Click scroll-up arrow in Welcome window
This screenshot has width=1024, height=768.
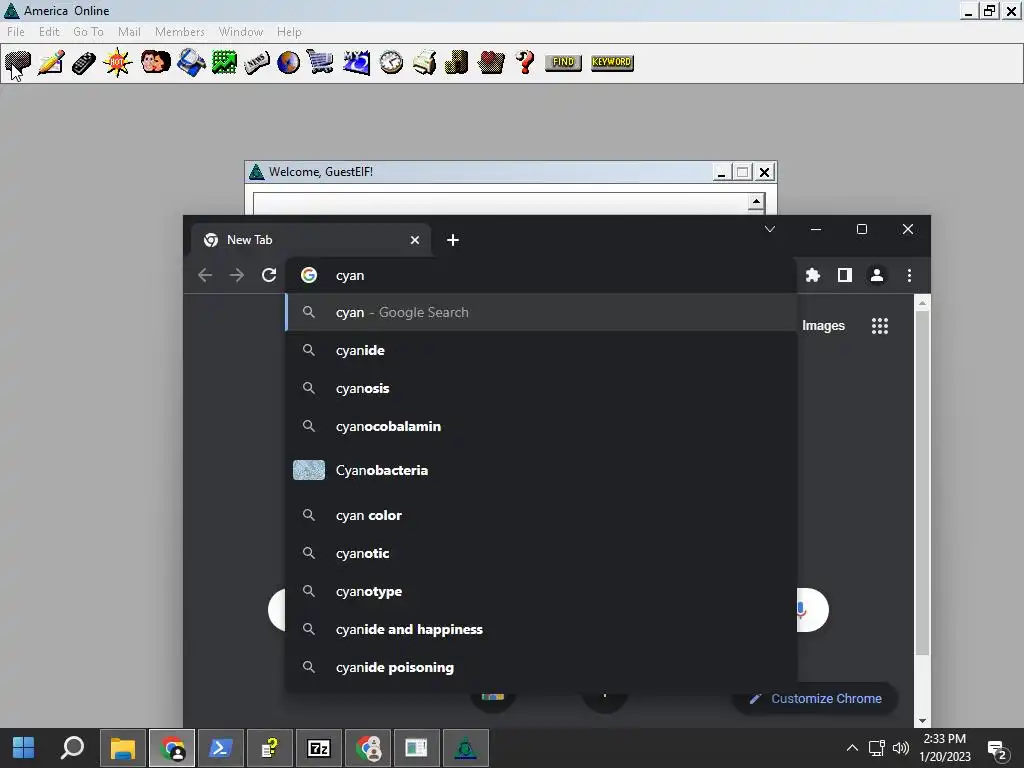pos(756,201)
